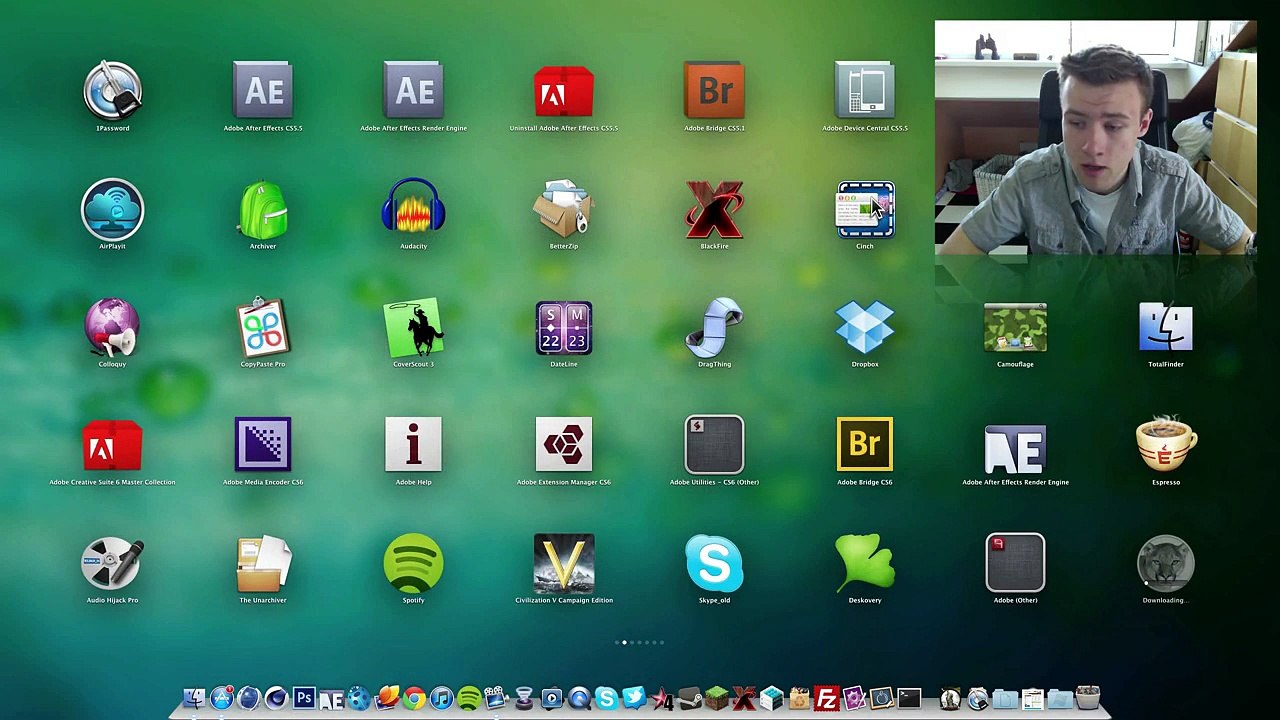Screen dimensions: 1280x720
Task: Open the Adobe Utilities – CS6 (Other) folder
Action: tap(714, 446)
